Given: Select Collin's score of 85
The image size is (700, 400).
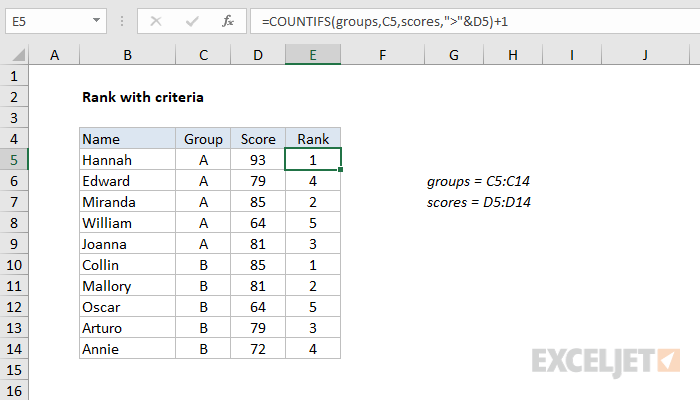Looking at the screenshot, I should click(258, 265).
